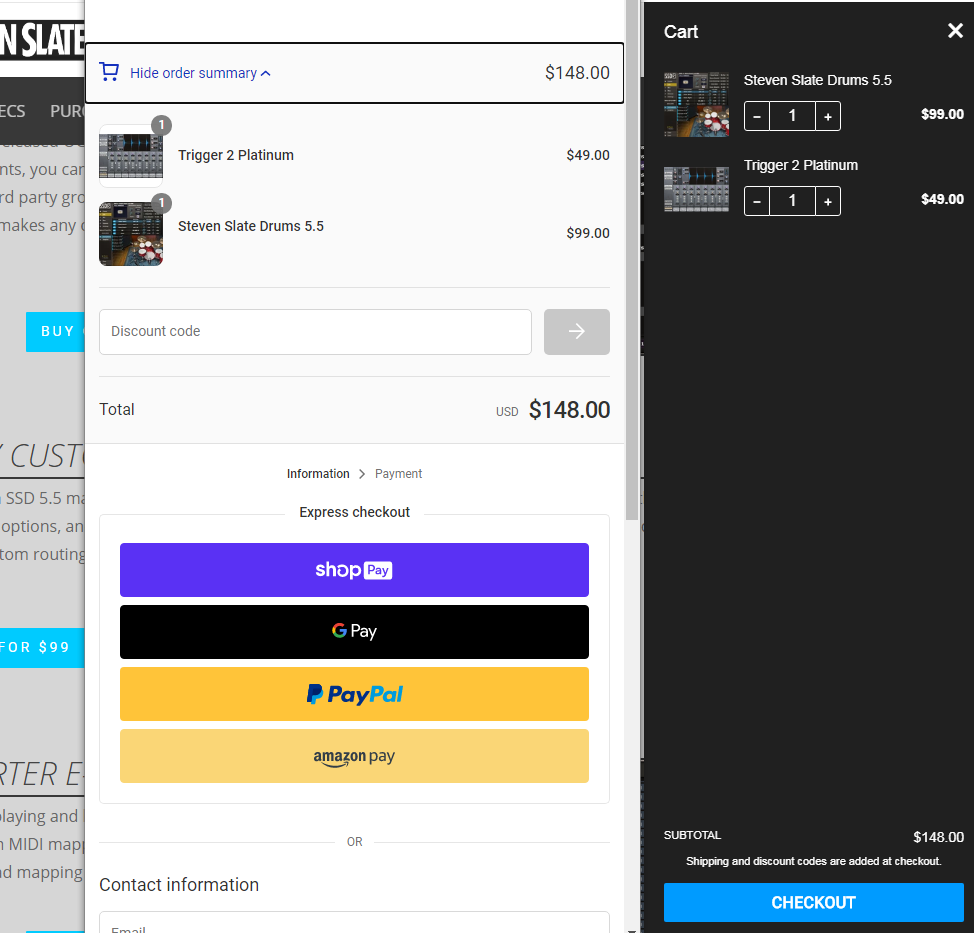974x933 pixels.
Task: Click the Steven Slate Drums 5.5 name in order summary
Action: [251, 226]
